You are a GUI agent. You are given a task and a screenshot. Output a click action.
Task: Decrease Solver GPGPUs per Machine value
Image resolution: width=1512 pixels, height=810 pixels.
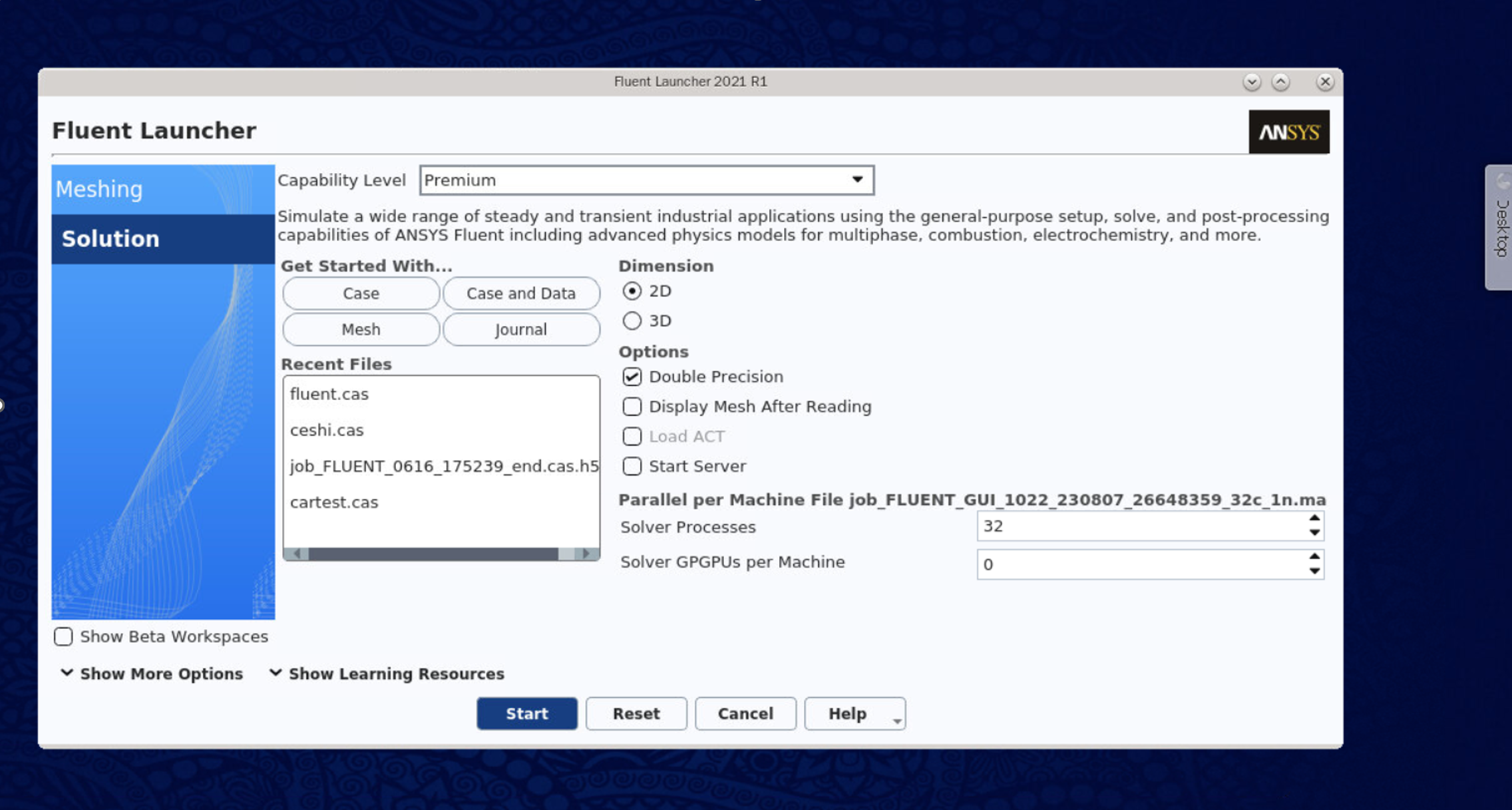pyautogui.click(x=1314, y=571)
